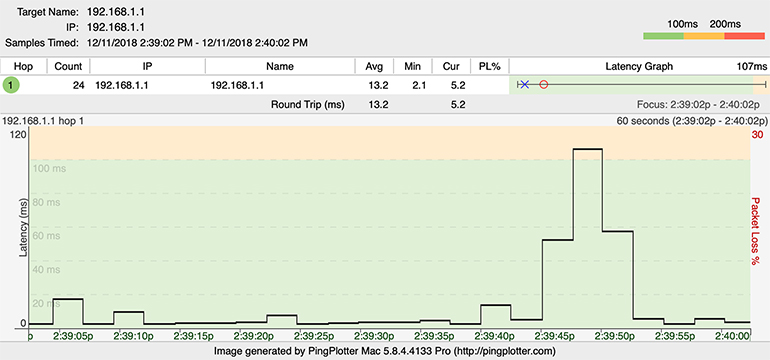Click the IP column header

(x=147, y=66)
